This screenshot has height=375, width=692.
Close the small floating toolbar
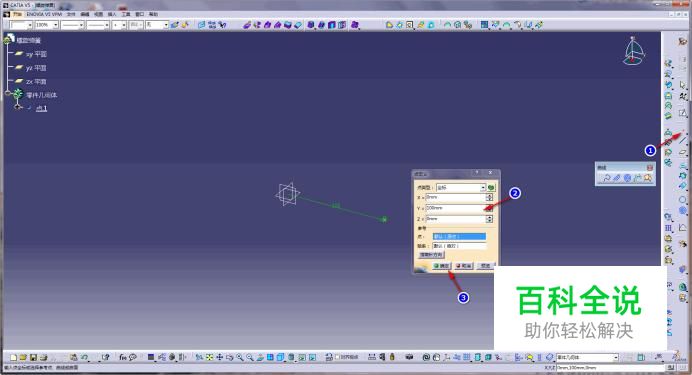[650, 167]
